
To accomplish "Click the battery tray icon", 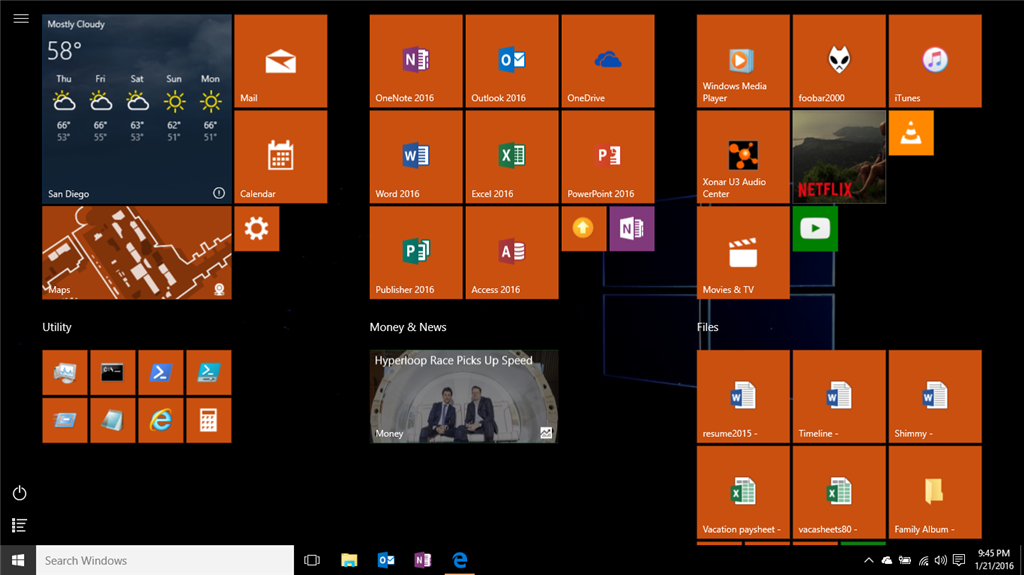I will point(905,560).
